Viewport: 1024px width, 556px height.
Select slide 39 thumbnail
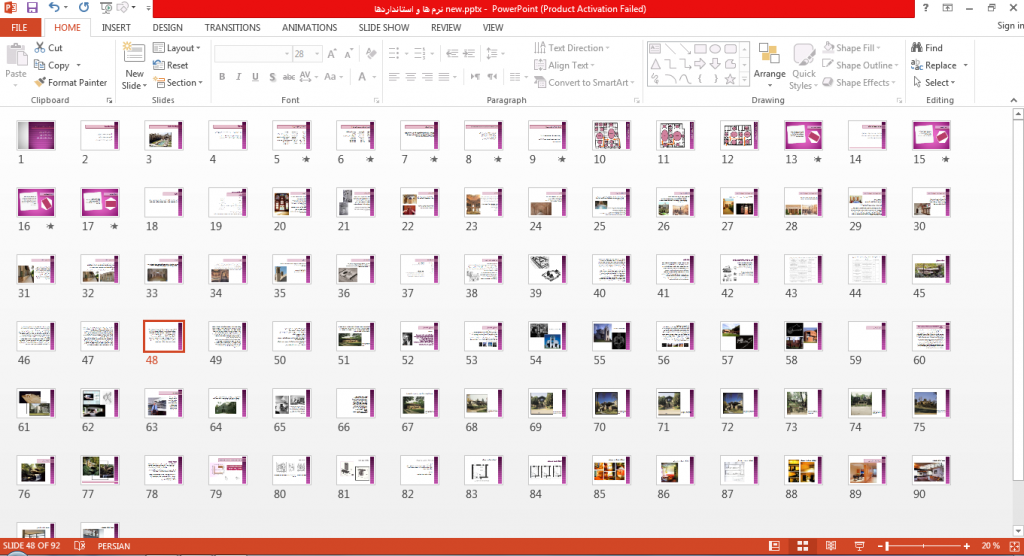tap(547, 269)
